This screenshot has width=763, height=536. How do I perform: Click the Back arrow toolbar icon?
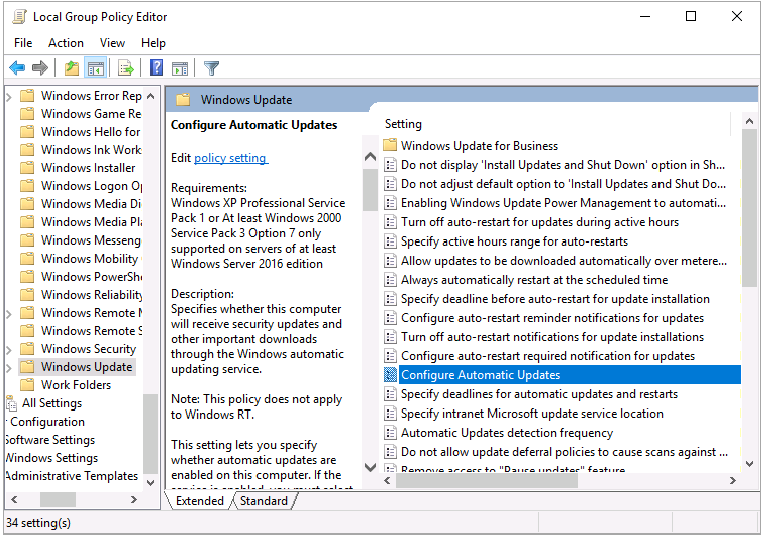click(18, 68)
